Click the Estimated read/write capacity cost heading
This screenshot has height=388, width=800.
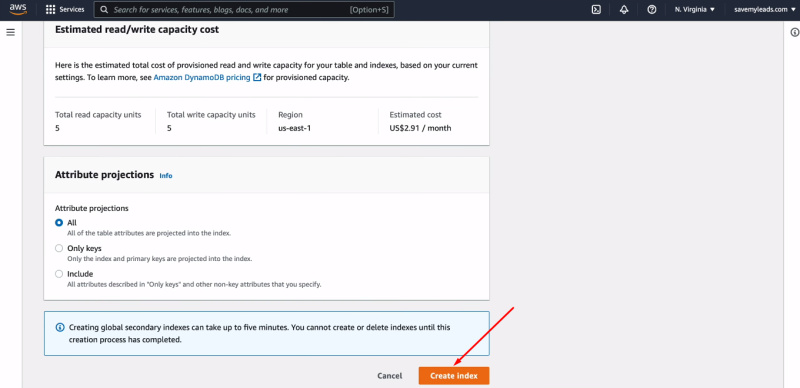click(137, 30)
